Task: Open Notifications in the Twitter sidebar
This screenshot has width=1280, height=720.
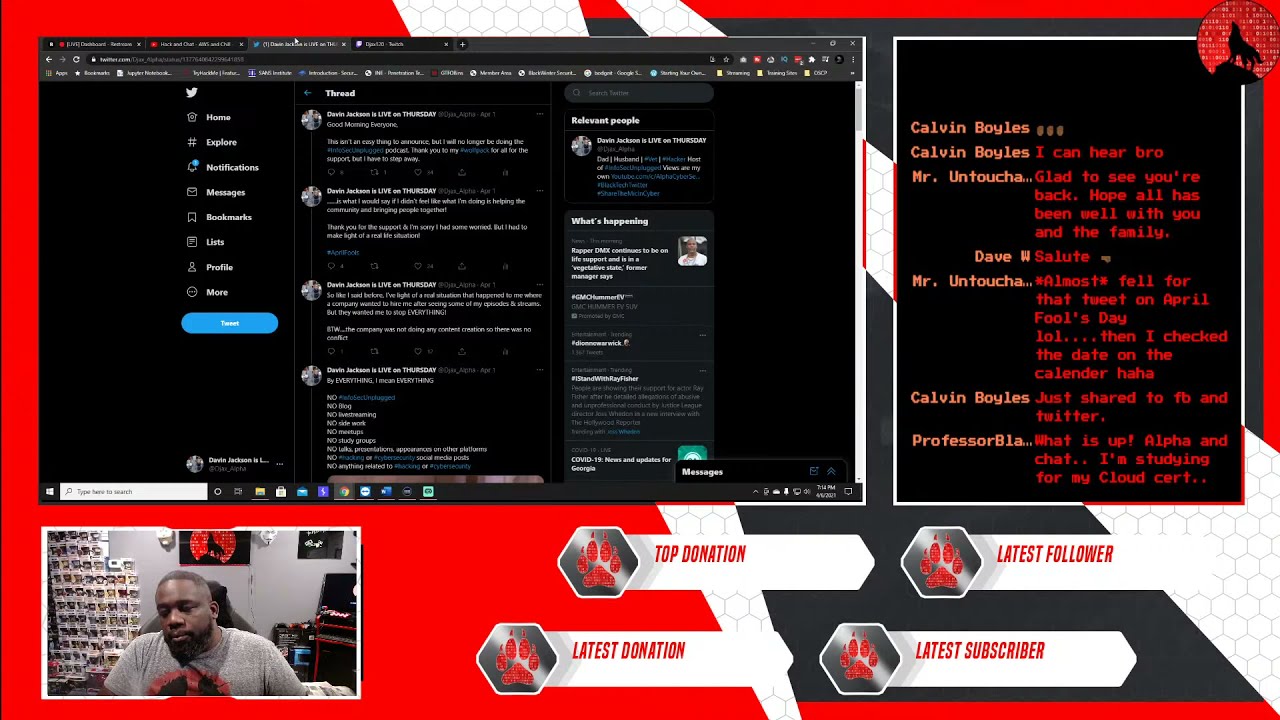Action: [x=222, y=167]
